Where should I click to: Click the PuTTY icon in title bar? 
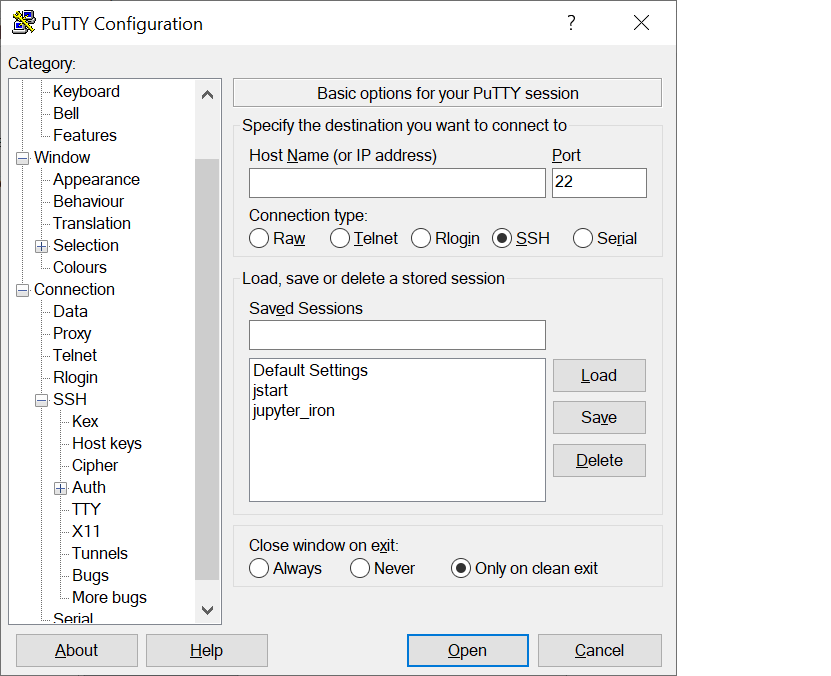pyautogui.click(x=24, y=23)
